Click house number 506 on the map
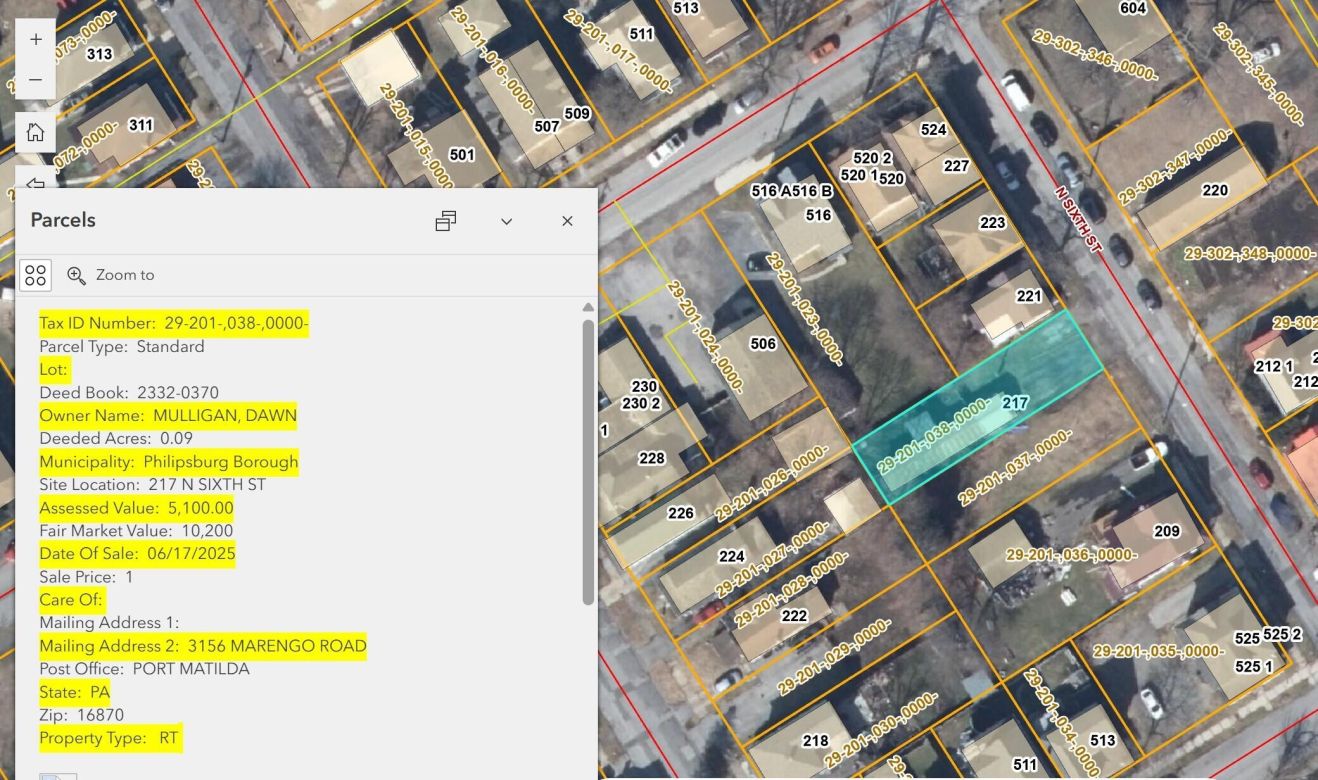Viewport: 1318px width, 780px height. pos(763,344)
